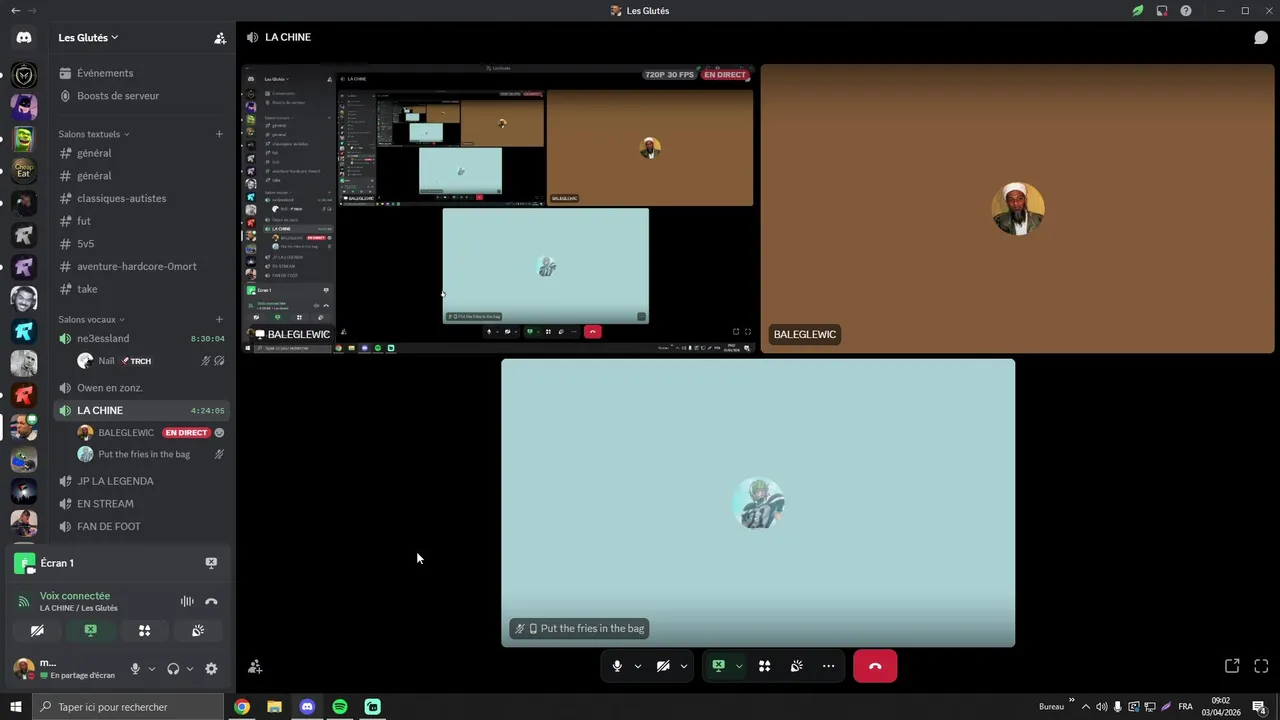Select user Naïl in ne3essland channel
The image size is (1280, 720).
(152, 361)
